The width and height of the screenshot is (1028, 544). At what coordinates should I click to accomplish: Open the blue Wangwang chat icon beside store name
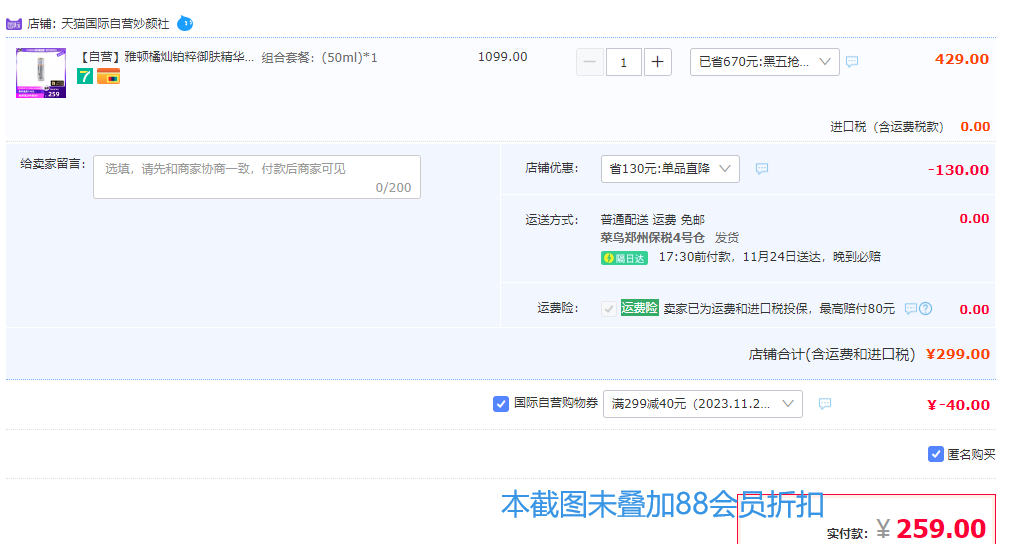click(x=185, y=24)
